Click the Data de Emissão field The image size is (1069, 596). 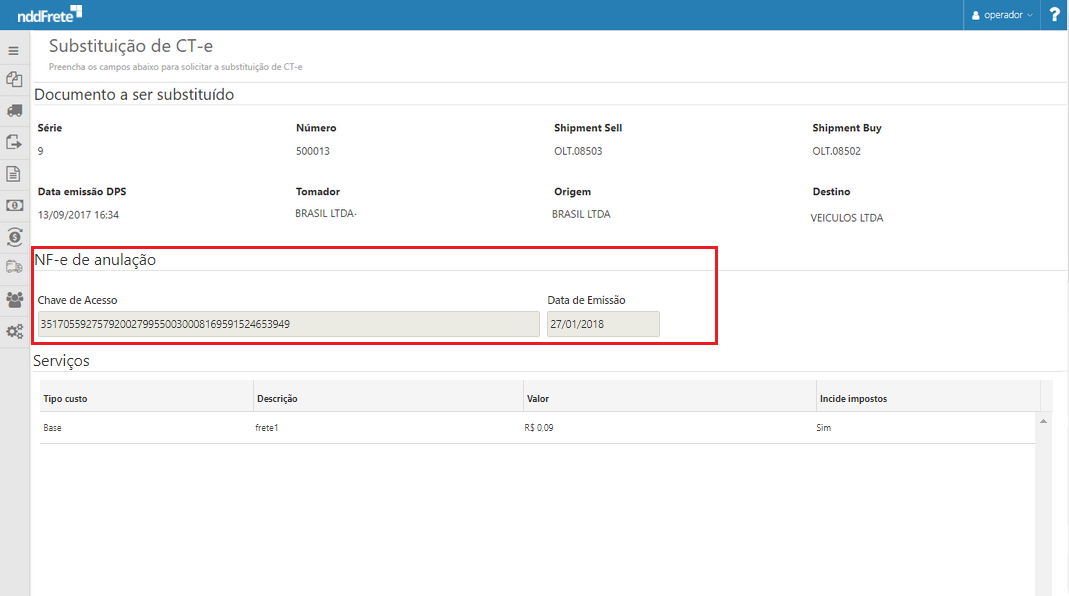pyautogui.click(x=603, y=324)
